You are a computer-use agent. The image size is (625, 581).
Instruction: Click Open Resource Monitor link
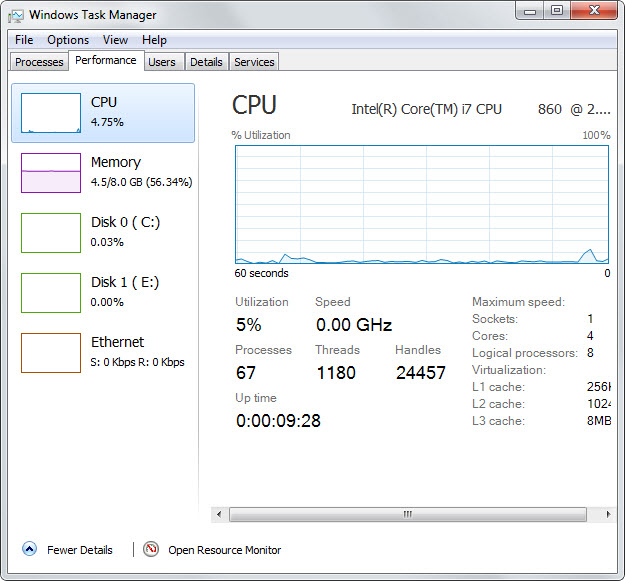[x=224, y=550]
